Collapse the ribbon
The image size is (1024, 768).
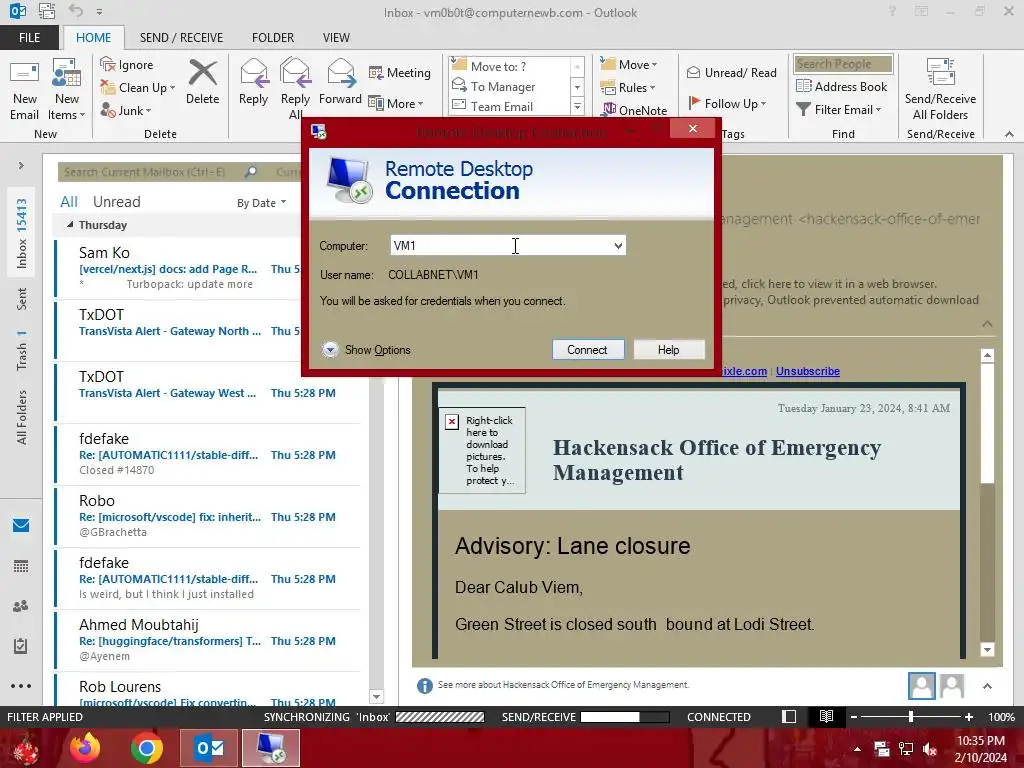pos(1009,134)
